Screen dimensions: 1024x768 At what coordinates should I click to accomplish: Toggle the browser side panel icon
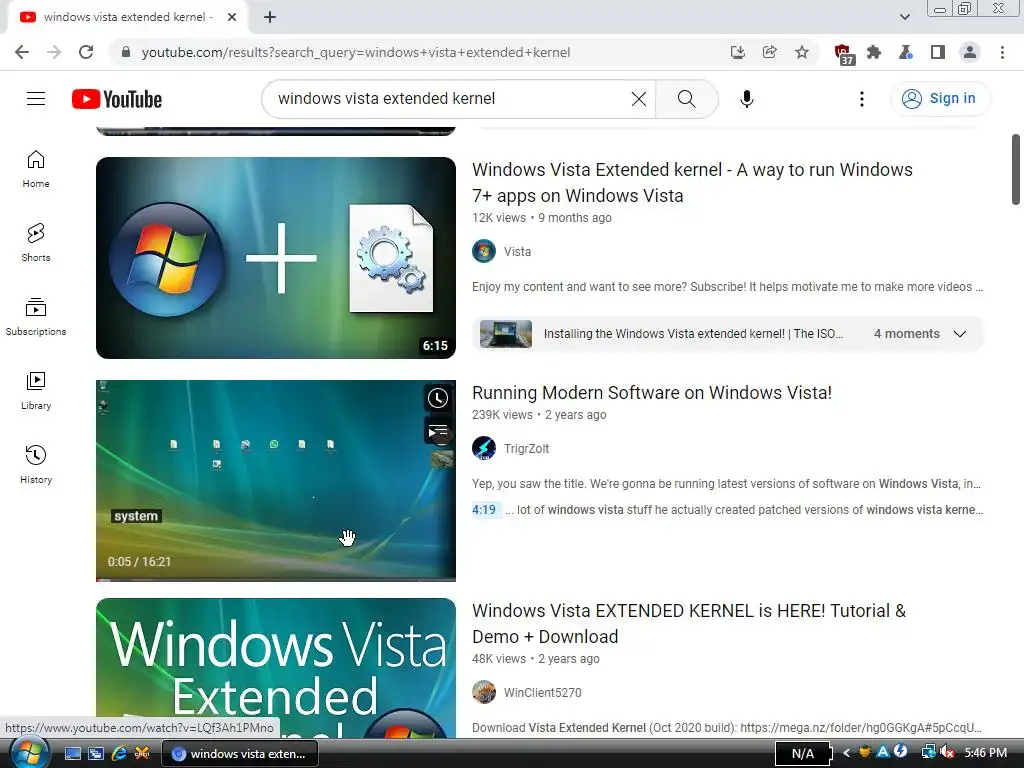click(x=938, y=52)
